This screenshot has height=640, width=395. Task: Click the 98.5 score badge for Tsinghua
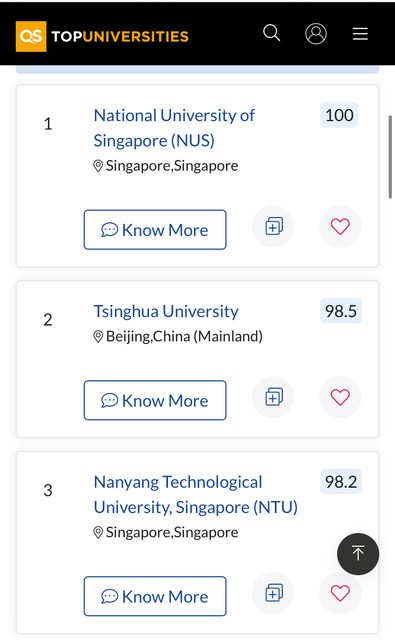tap(341, 311)
